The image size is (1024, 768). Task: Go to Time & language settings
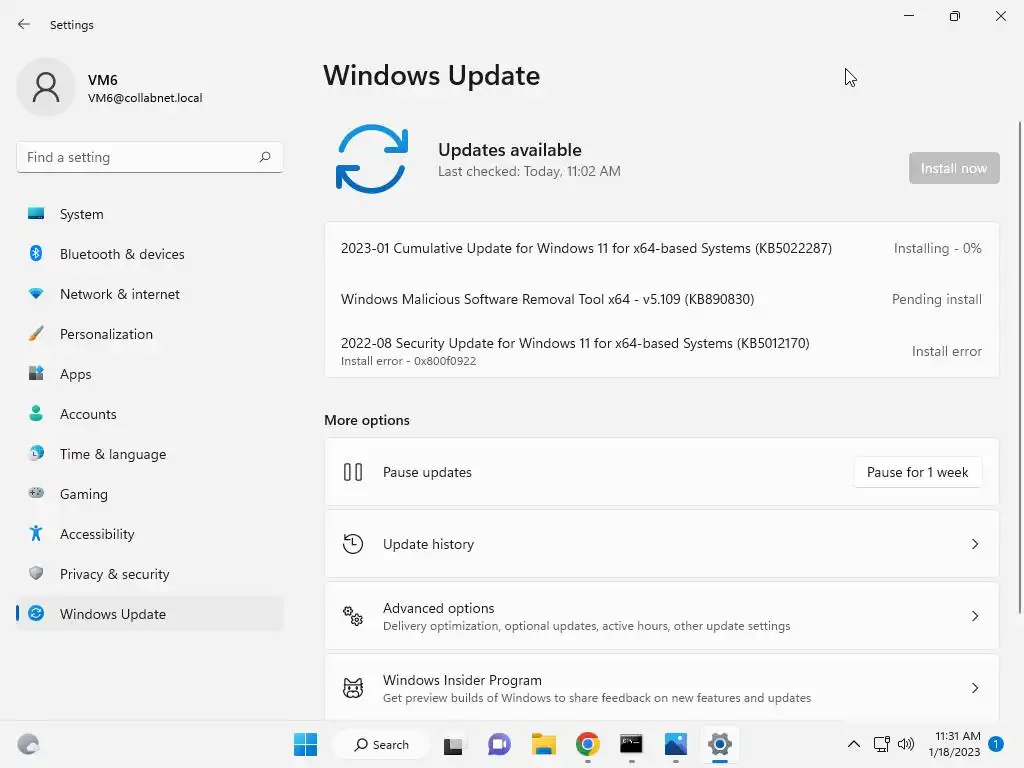(x=150, y=454)
